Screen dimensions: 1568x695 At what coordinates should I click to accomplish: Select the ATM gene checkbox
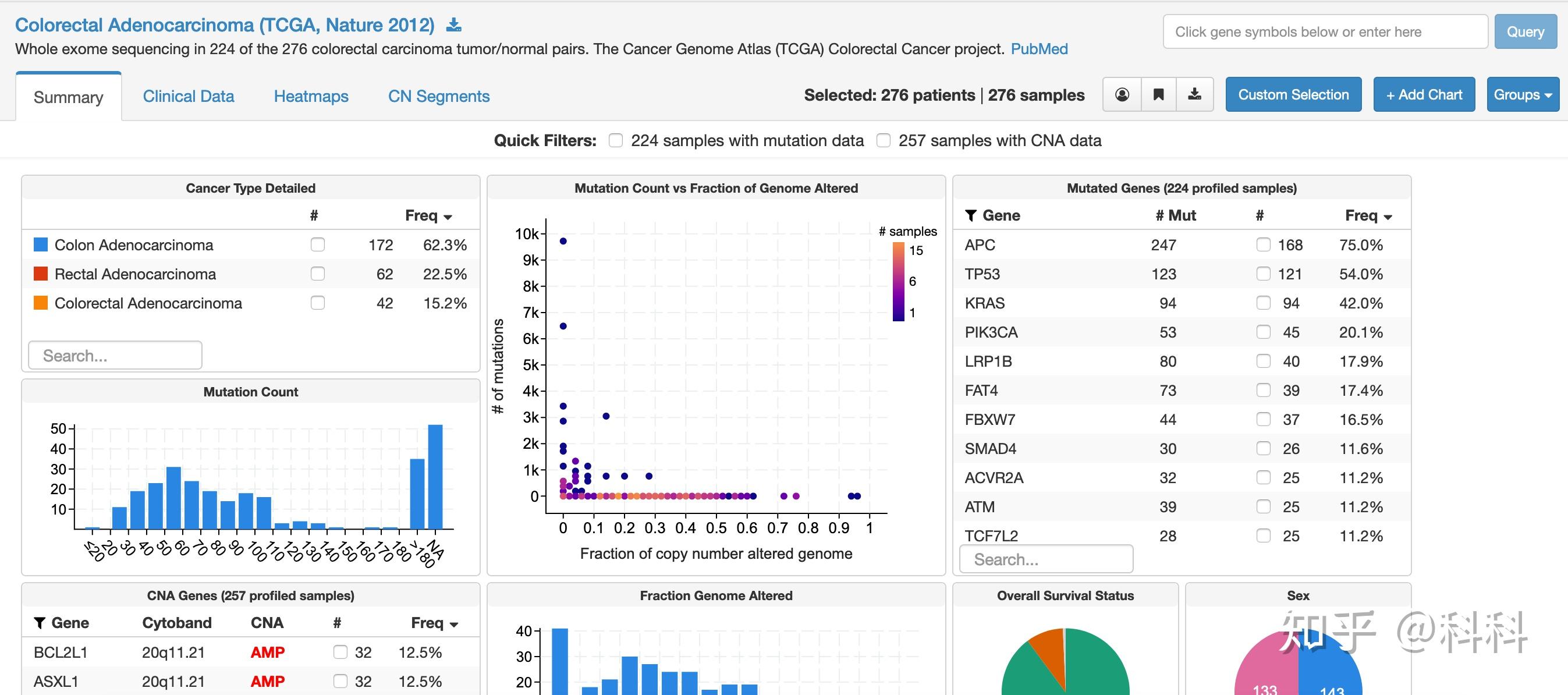tap(1264, 507)
